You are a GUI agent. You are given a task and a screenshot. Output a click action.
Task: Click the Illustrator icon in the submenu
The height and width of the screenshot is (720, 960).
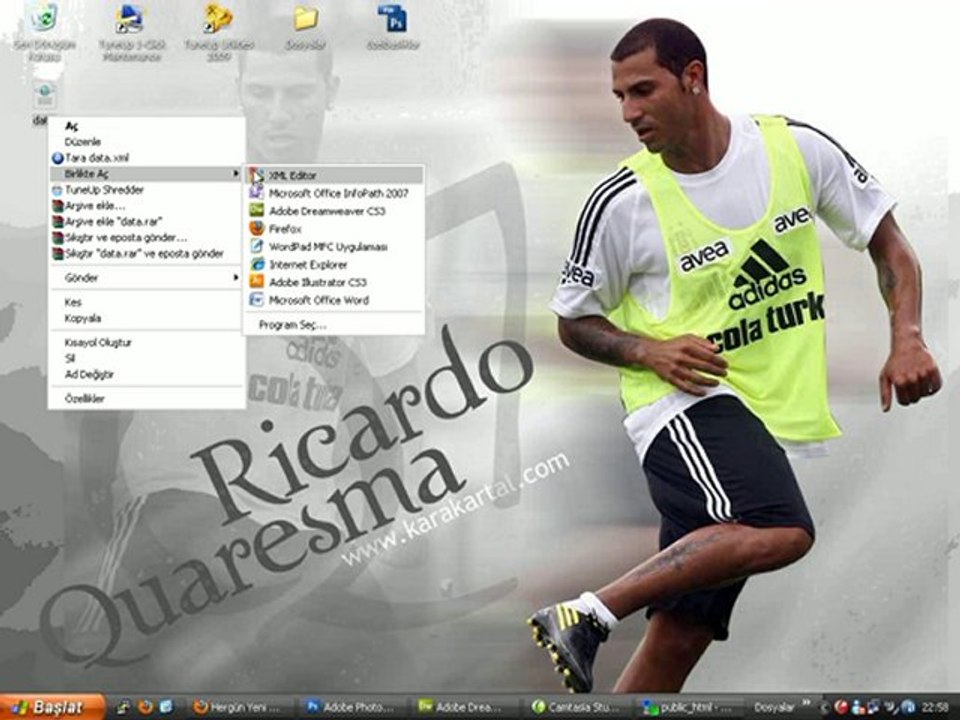(x=257, y=282)
